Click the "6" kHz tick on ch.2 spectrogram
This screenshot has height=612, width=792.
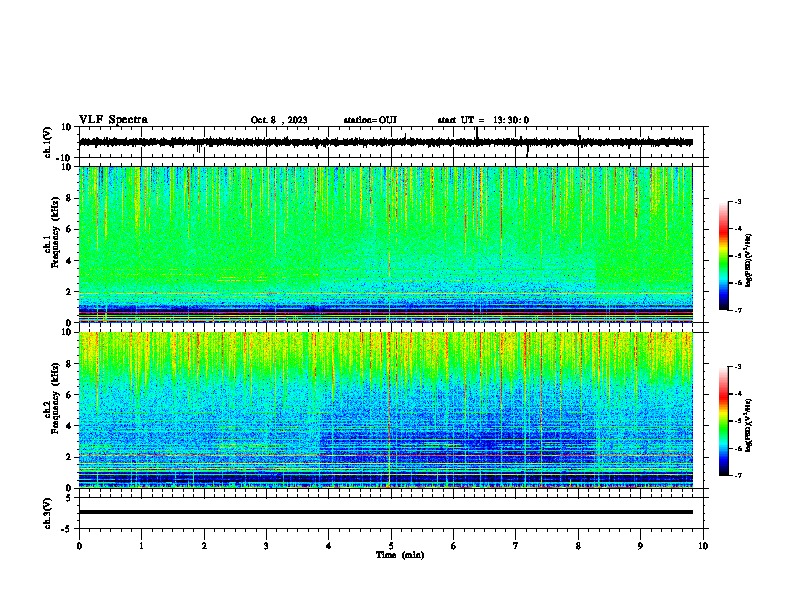click(69, 395)
